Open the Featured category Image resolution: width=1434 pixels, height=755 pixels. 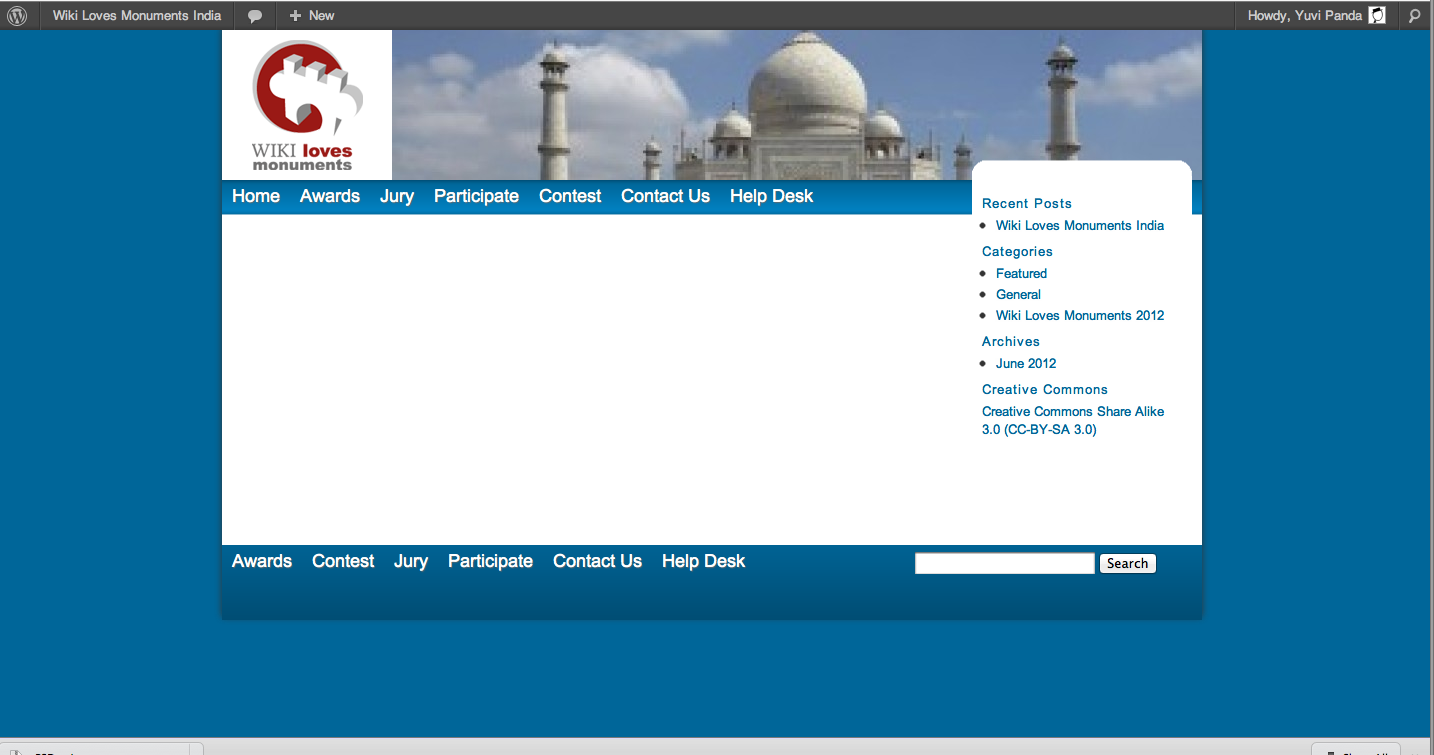1021,273
